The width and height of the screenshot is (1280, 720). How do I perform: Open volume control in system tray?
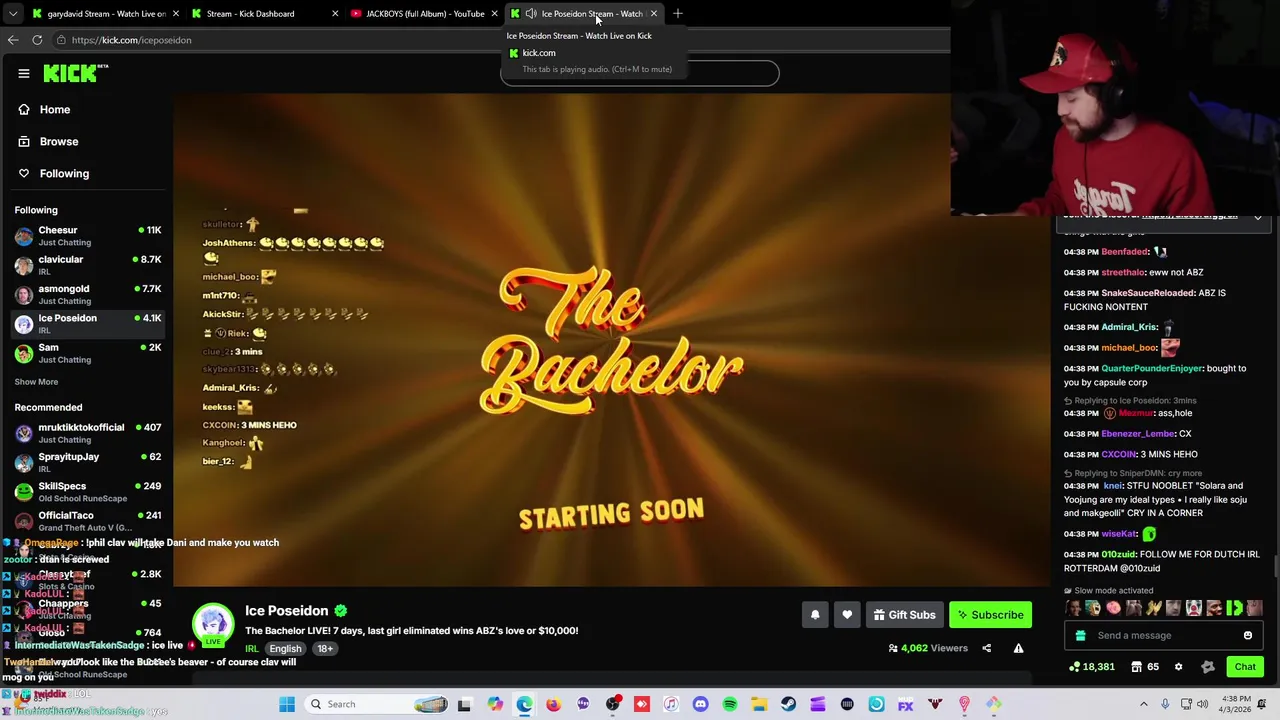1203,704
